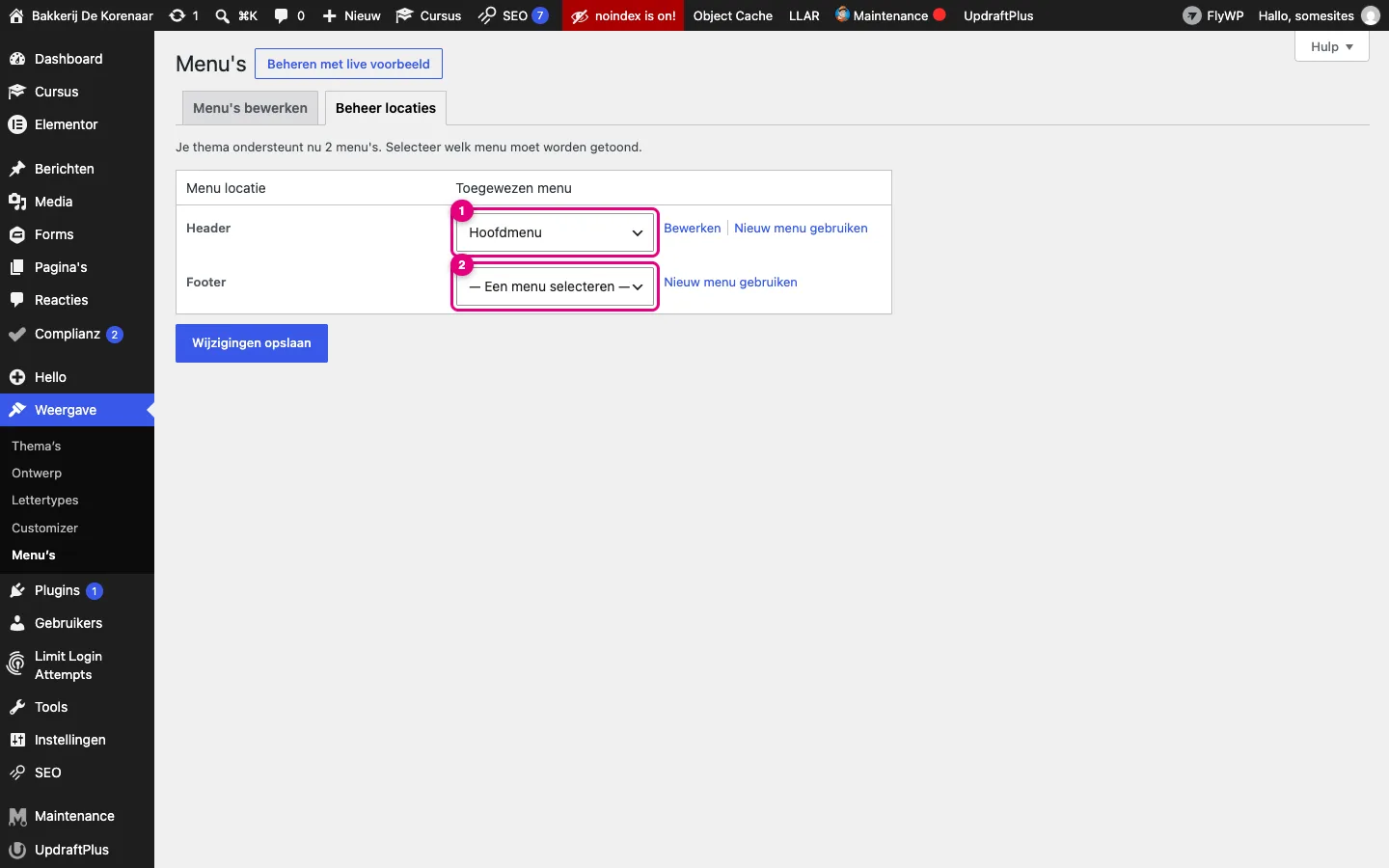
Task: Open Weergave in the sidebar
Action: coord(77,410)
